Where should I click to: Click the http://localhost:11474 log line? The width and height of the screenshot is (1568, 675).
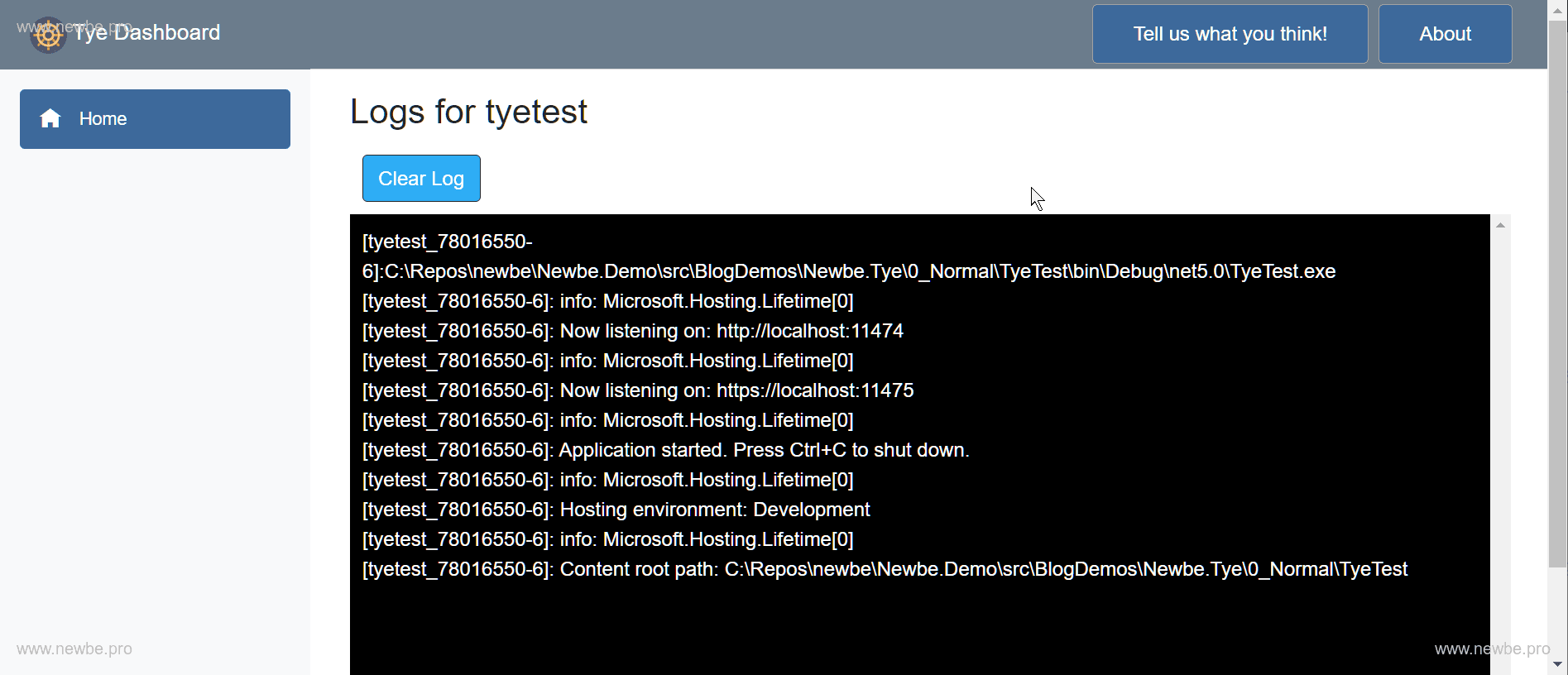click(632, 331)
